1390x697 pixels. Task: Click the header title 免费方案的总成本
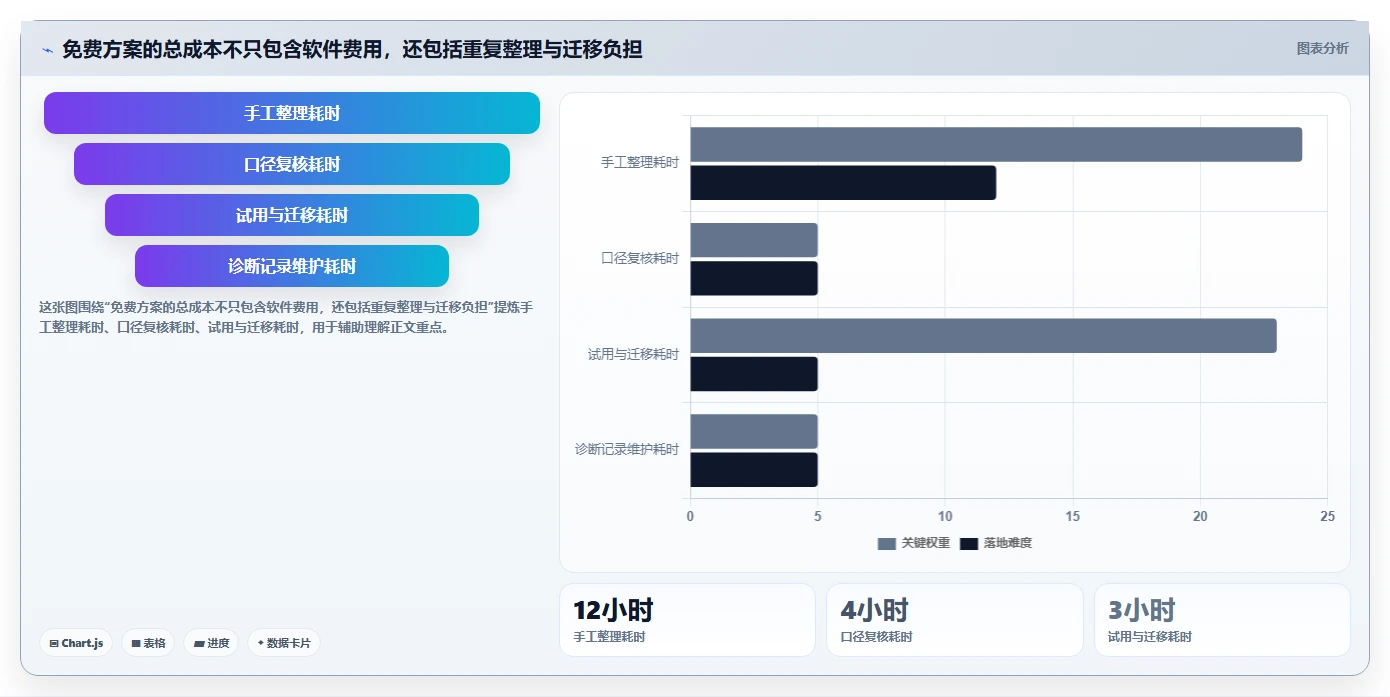click(x=352, y=49)
